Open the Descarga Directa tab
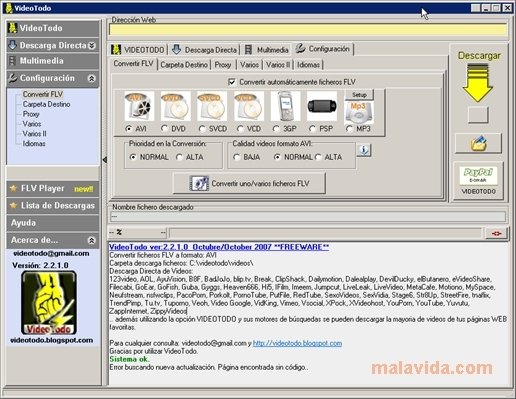 pos(204,50)
